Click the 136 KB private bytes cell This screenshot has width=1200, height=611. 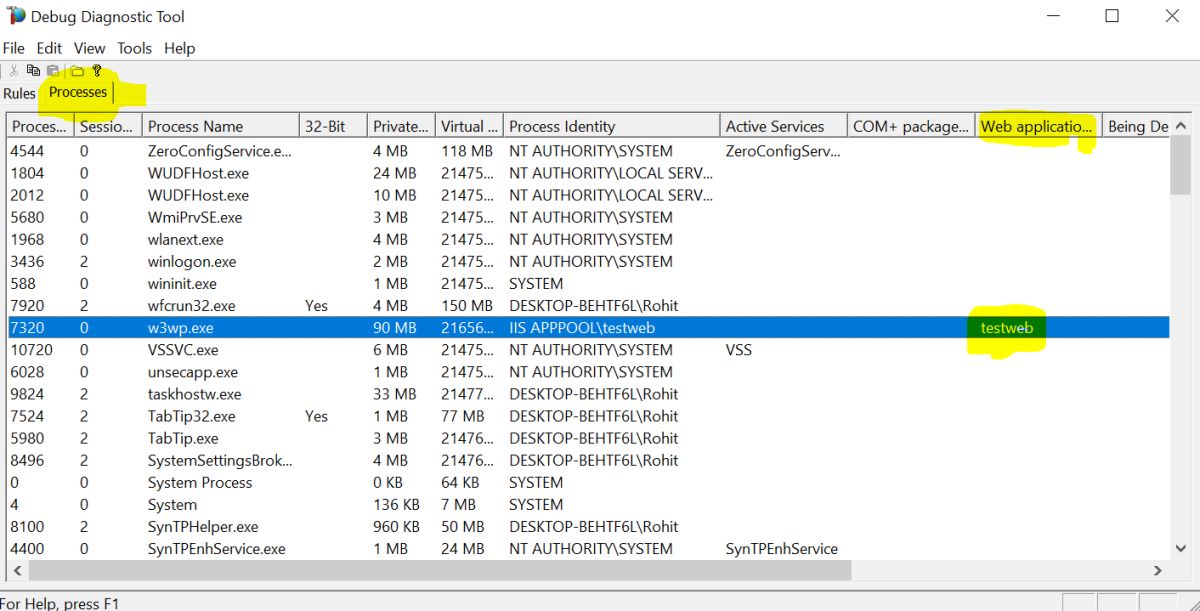point(397,504)
